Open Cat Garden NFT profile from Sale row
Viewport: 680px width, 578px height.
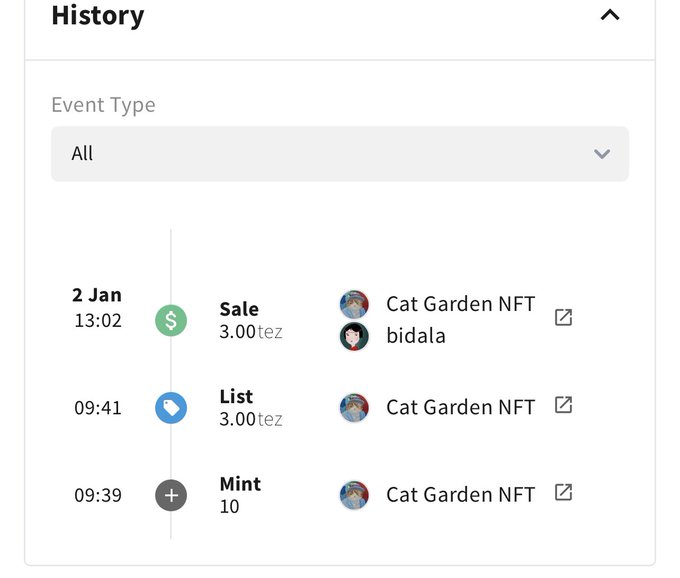pos(460,304)
